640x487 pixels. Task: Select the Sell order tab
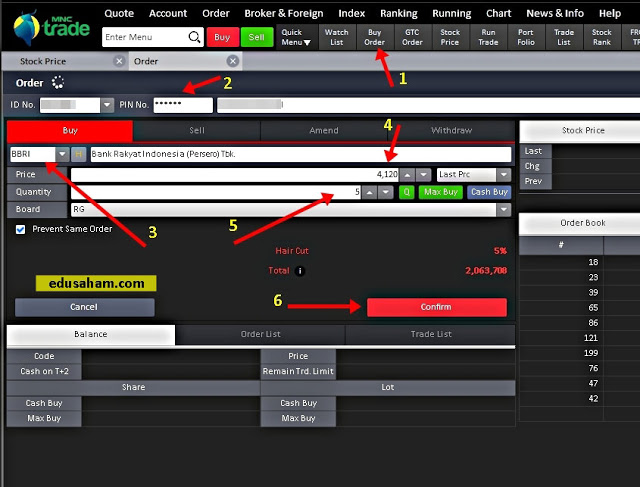pos(197,131)
